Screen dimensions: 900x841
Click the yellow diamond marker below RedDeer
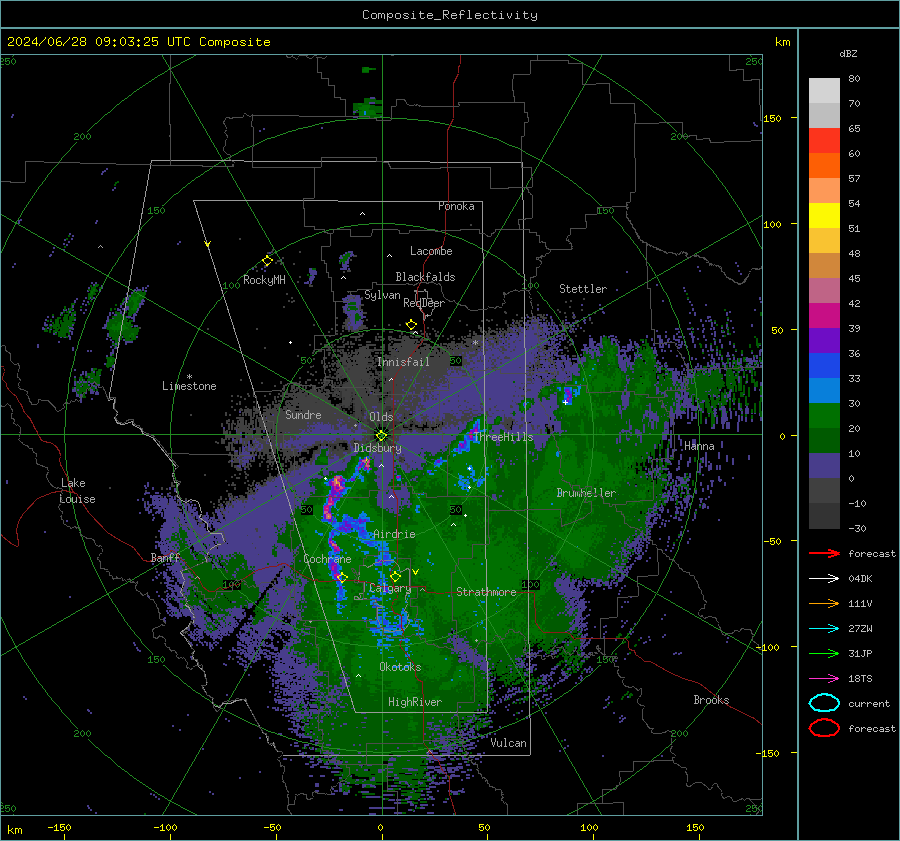pos(411,325)
